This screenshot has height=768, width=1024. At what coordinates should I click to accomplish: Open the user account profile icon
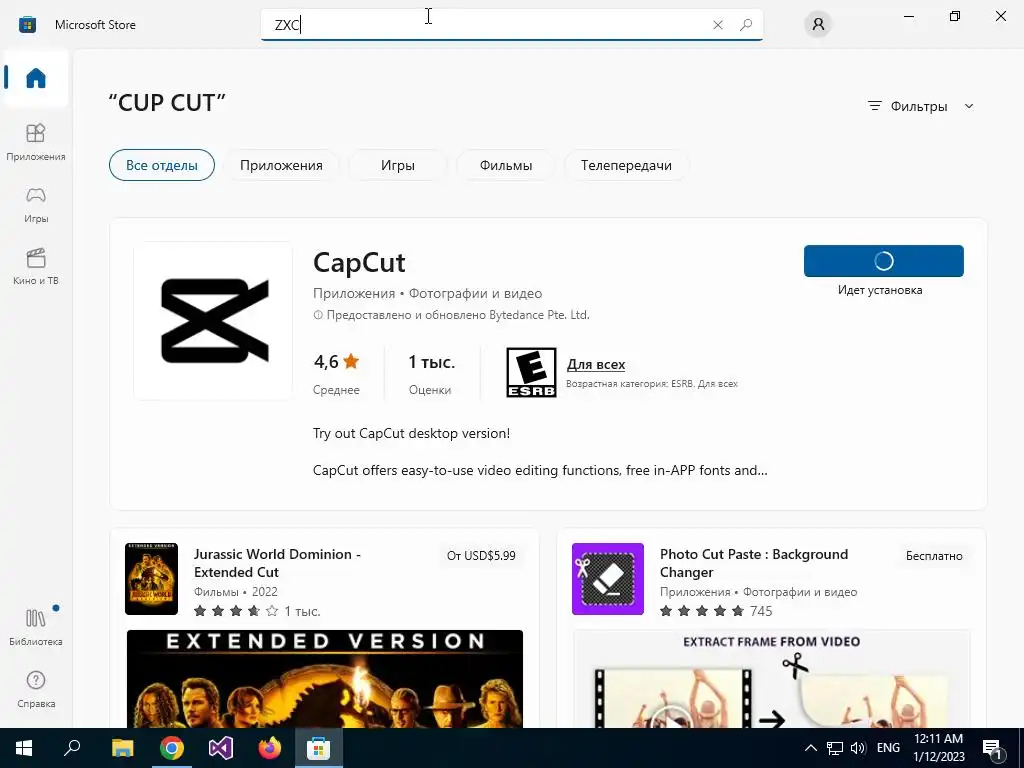(818, 25)
